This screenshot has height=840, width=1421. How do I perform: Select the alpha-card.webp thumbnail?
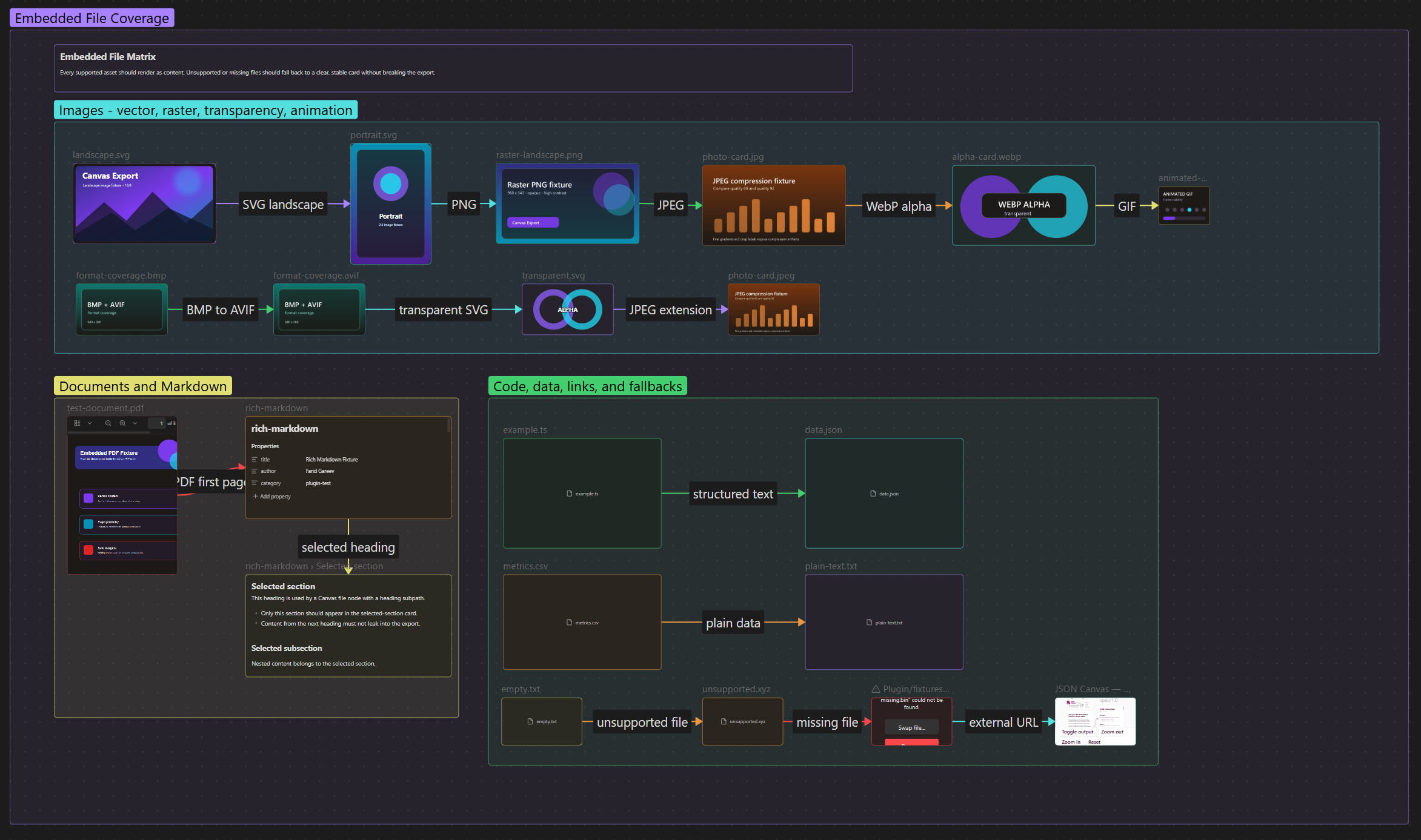pos(1023,205)
